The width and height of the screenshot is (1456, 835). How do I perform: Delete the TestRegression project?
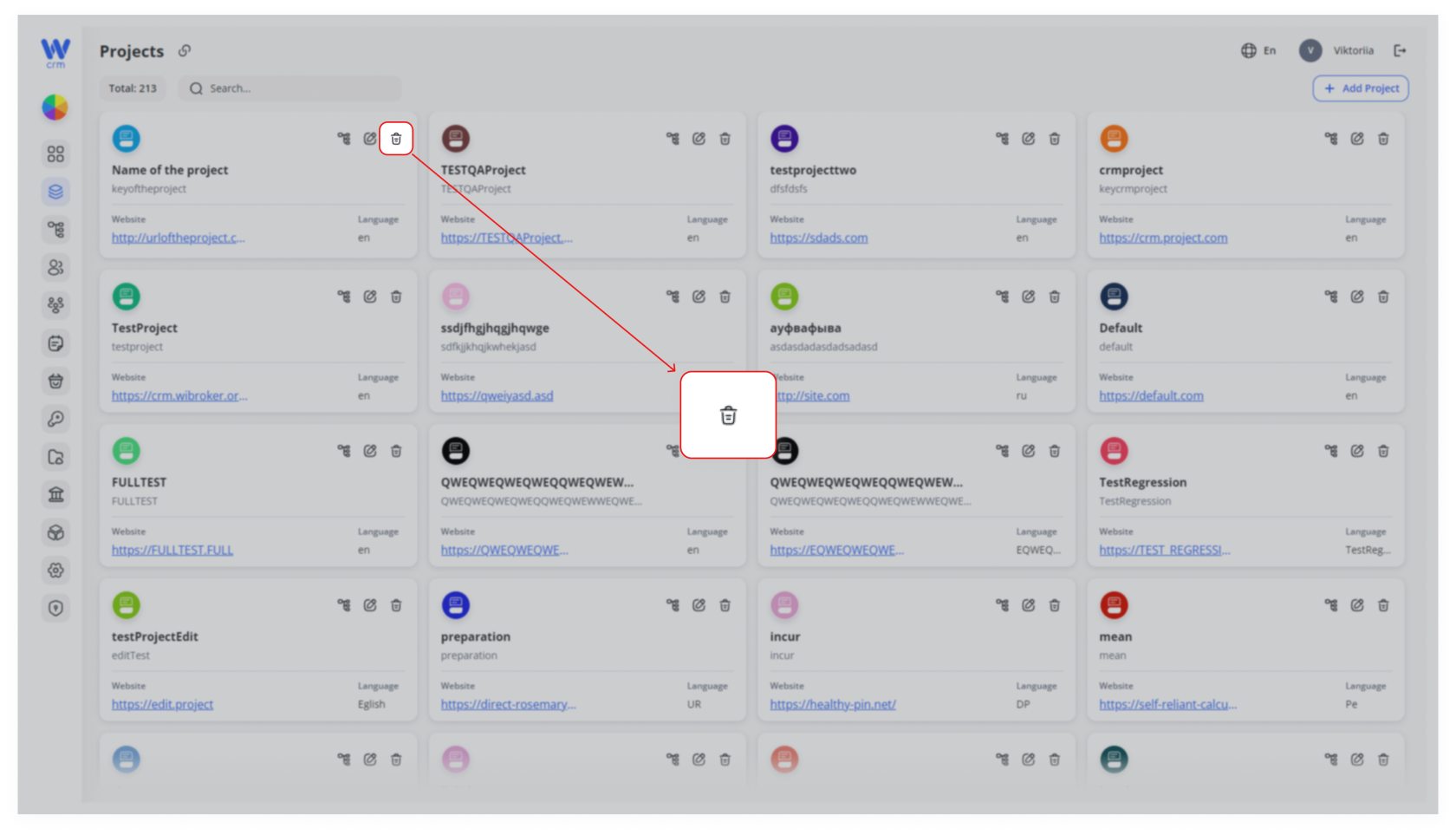pyautogui.click(x=1383, y=451)
